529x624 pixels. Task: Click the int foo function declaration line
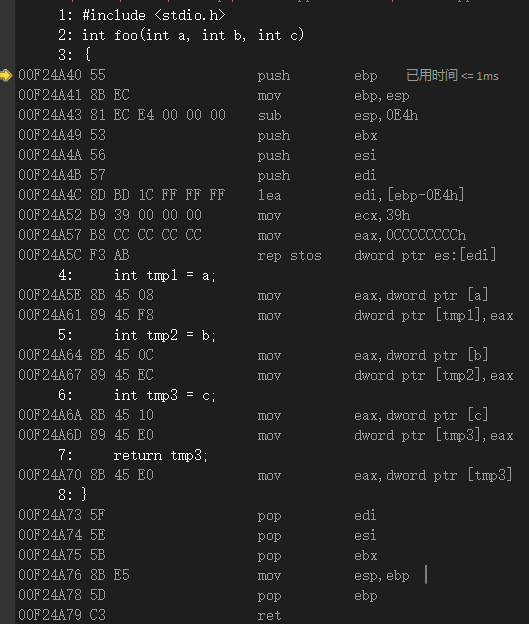(x=181, y=35)
